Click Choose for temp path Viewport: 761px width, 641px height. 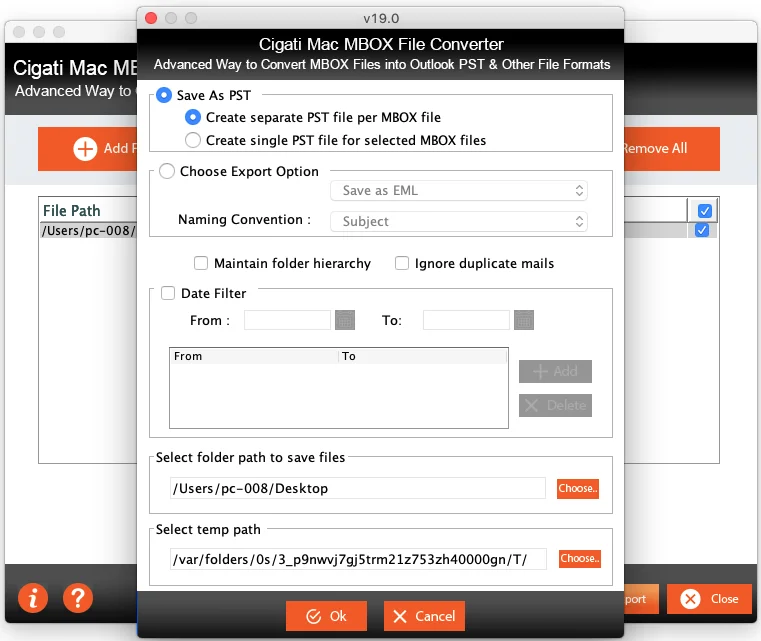[x=579, y=559]
